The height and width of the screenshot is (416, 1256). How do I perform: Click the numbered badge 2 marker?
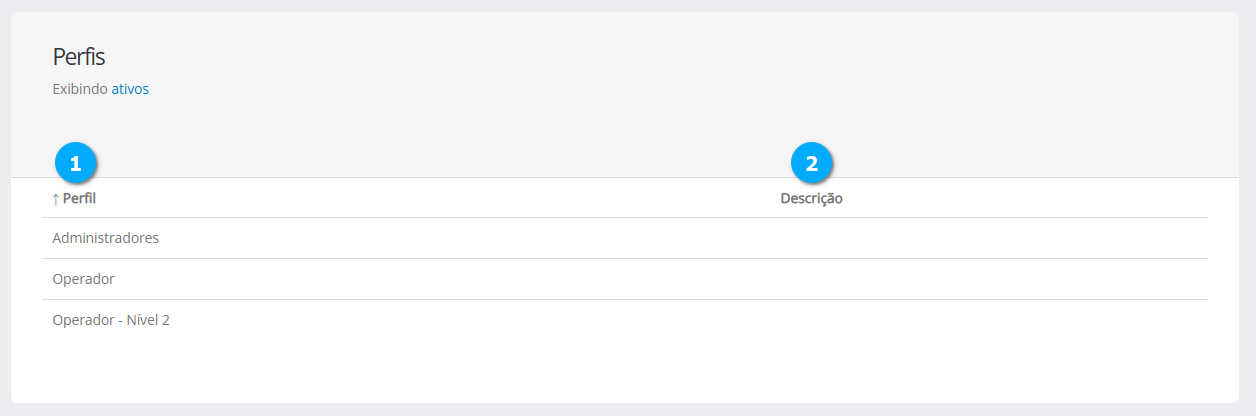(x=811, y=163)
